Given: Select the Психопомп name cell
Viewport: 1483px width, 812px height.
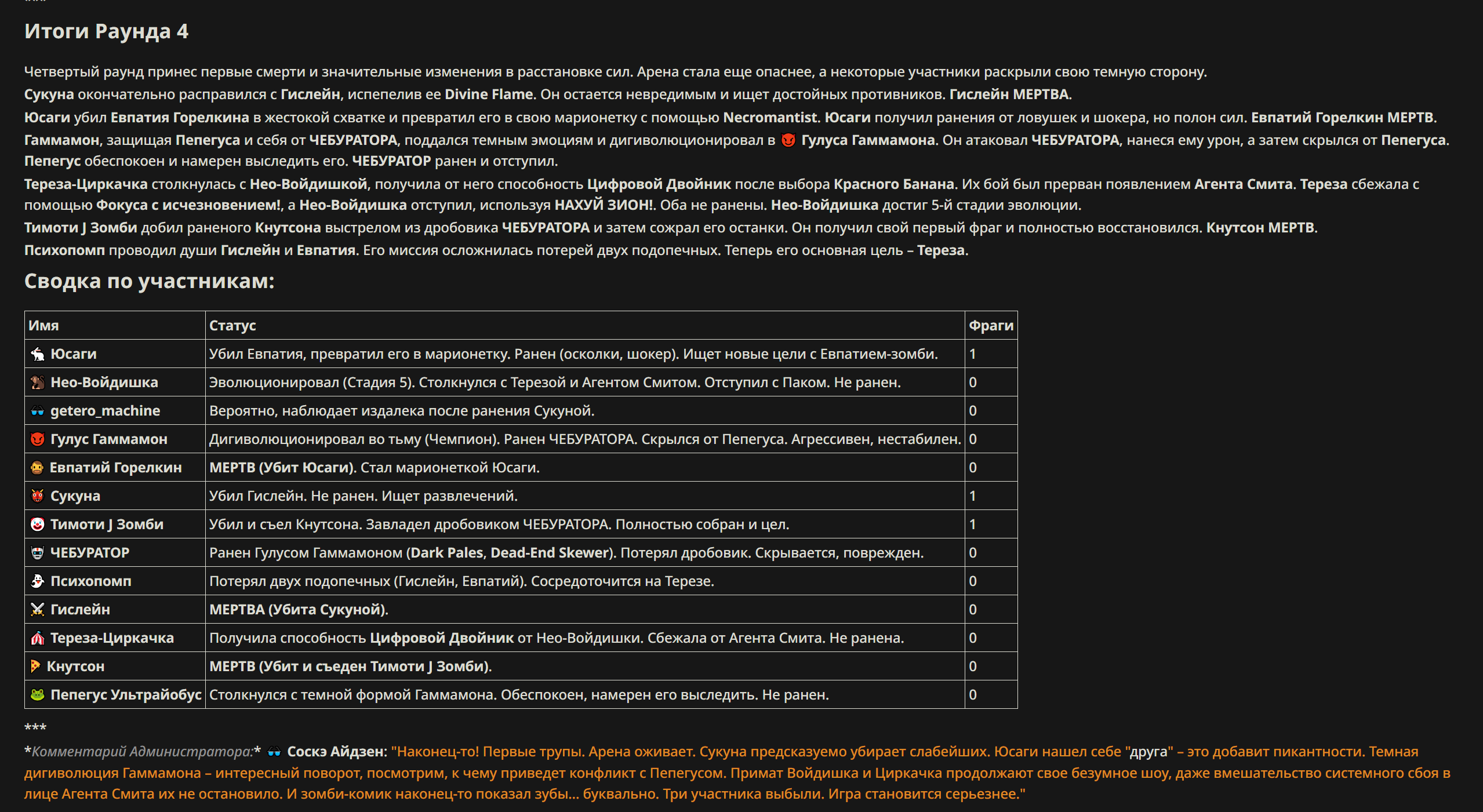Looking at the screenshot, I should pos(115,581).
